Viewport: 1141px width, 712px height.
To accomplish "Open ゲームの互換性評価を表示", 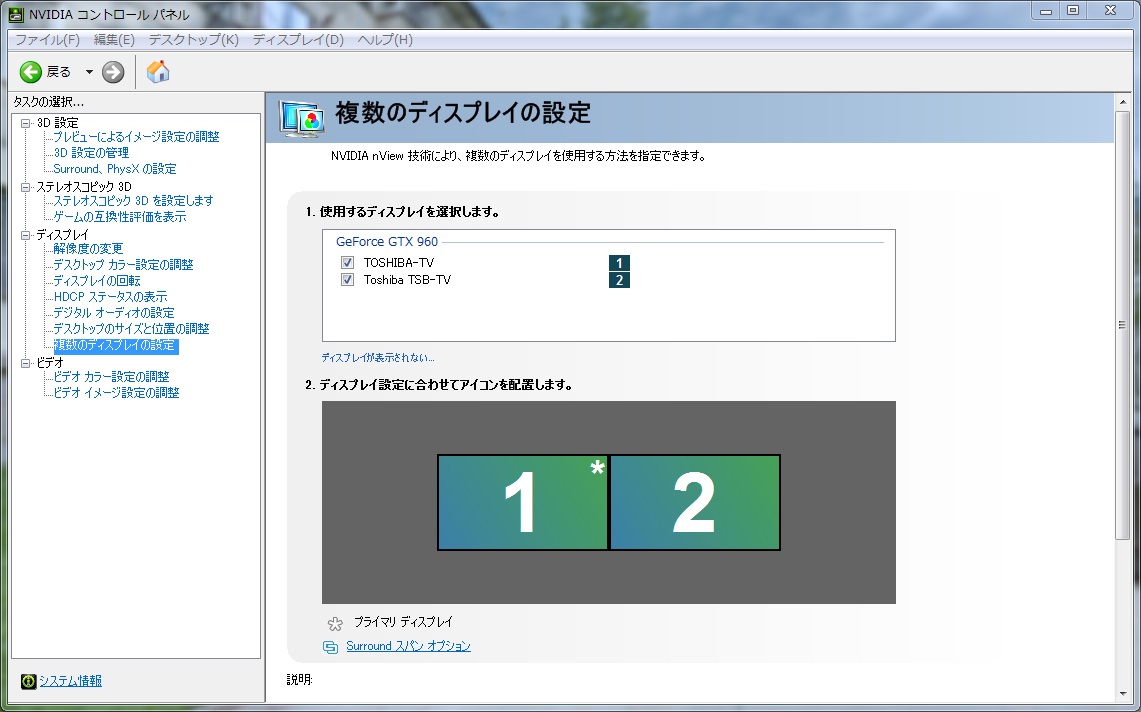I will [x=119, y=217].
